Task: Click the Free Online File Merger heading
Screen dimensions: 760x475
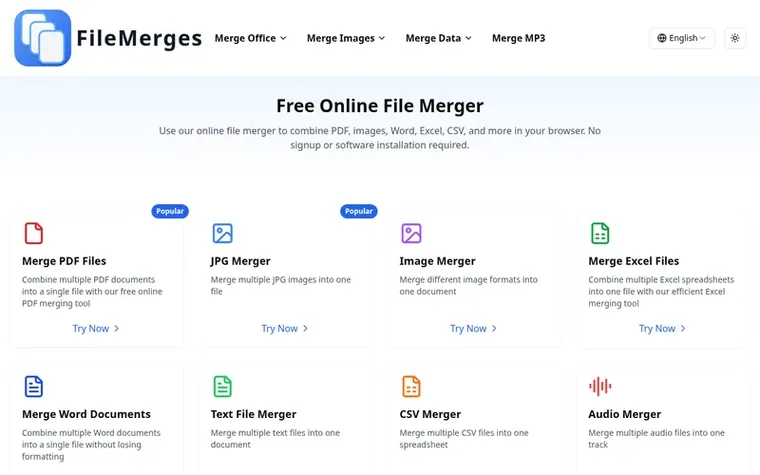Action: (x=380, y=106)
